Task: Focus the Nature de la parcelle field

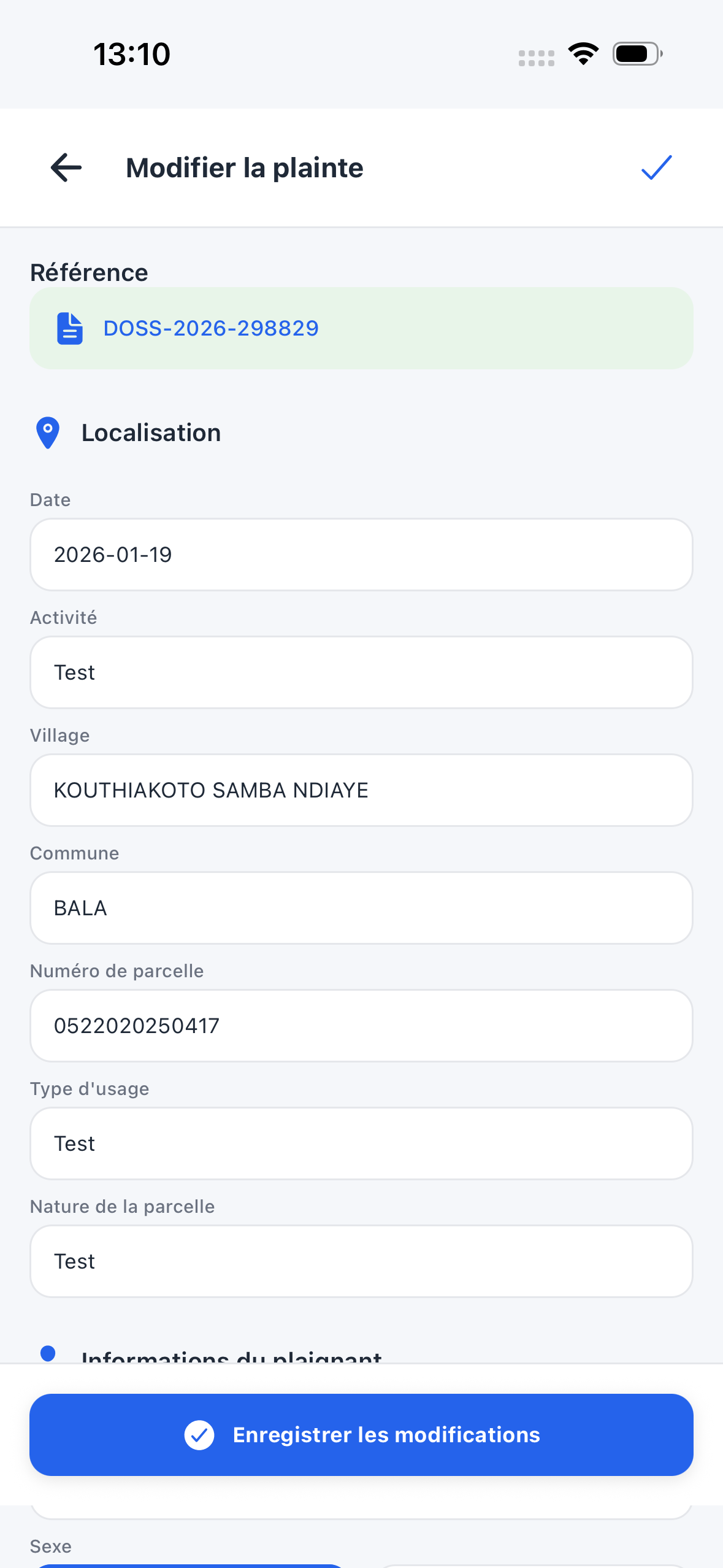Action: click(361, 1261)
